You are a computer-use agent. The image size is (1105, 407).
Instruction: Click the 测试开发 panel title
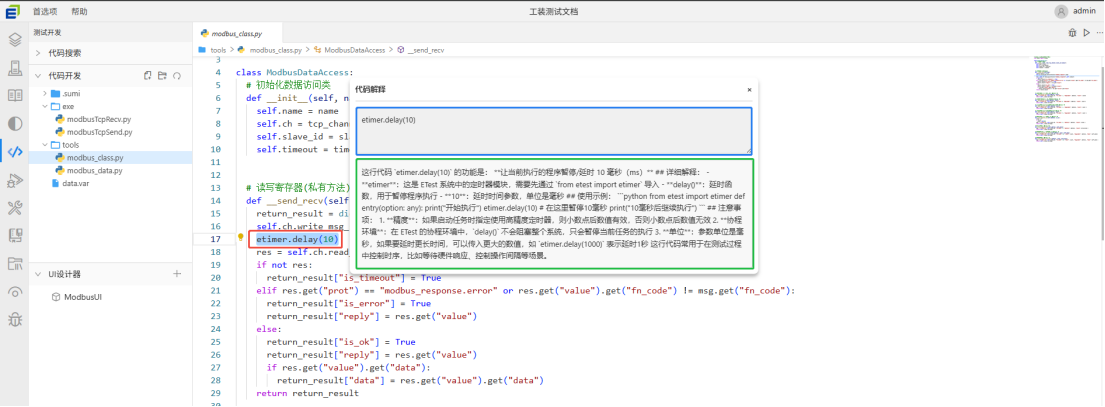pos(47,32)
